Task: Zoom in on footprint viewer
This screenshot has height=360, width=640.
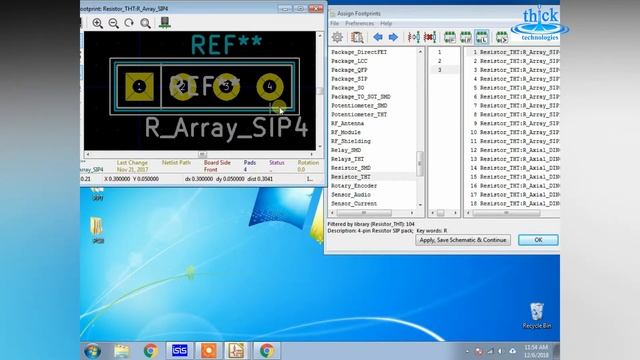Action: 98,23
